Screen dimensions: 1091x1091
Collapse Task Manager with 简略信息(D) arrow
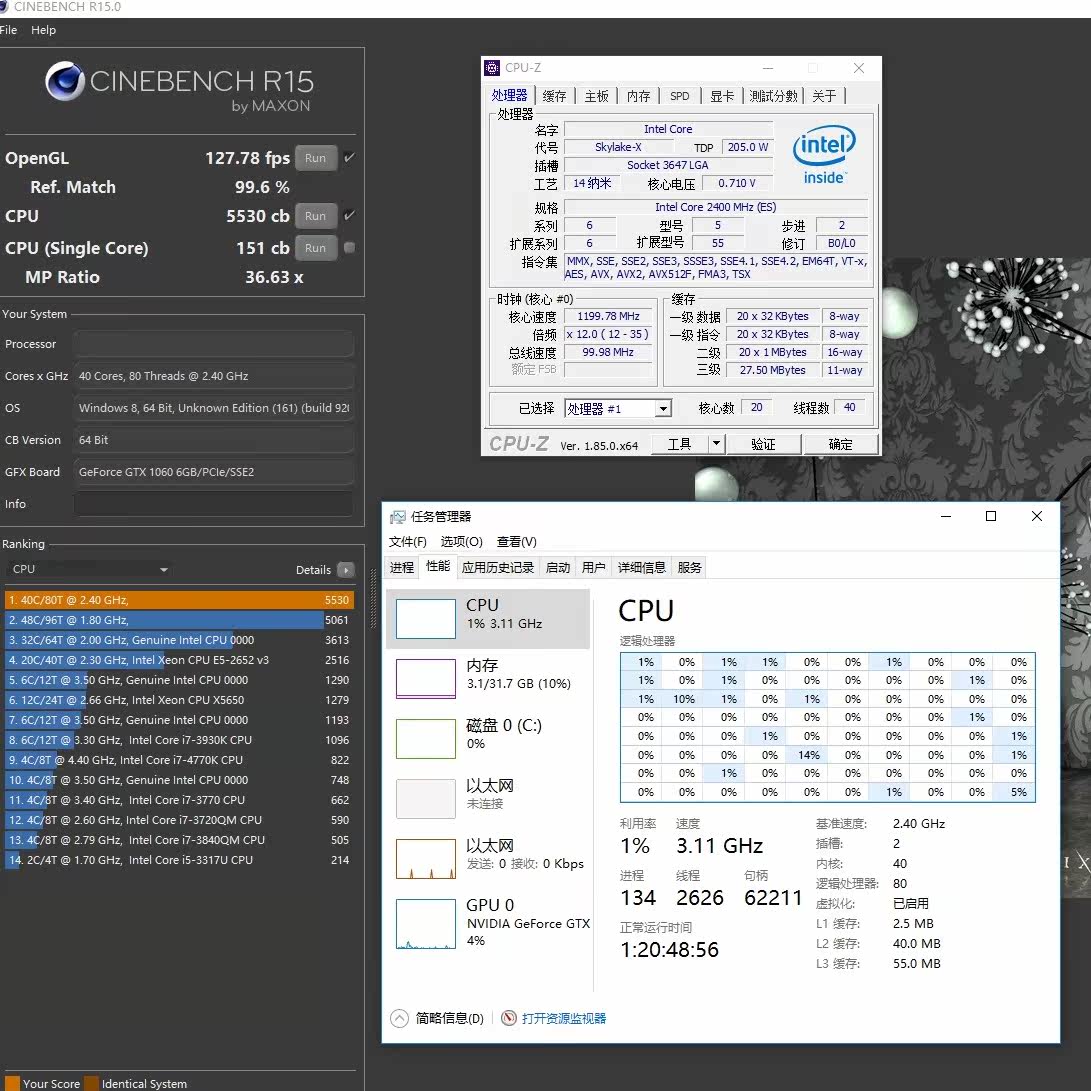pos(399,1019)
